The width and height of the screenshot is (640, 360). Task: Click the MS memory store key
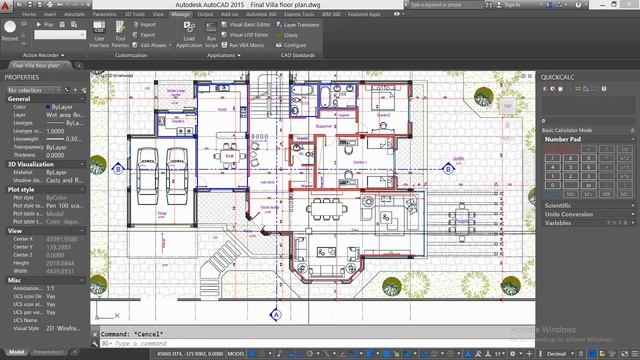pos(571,194)
